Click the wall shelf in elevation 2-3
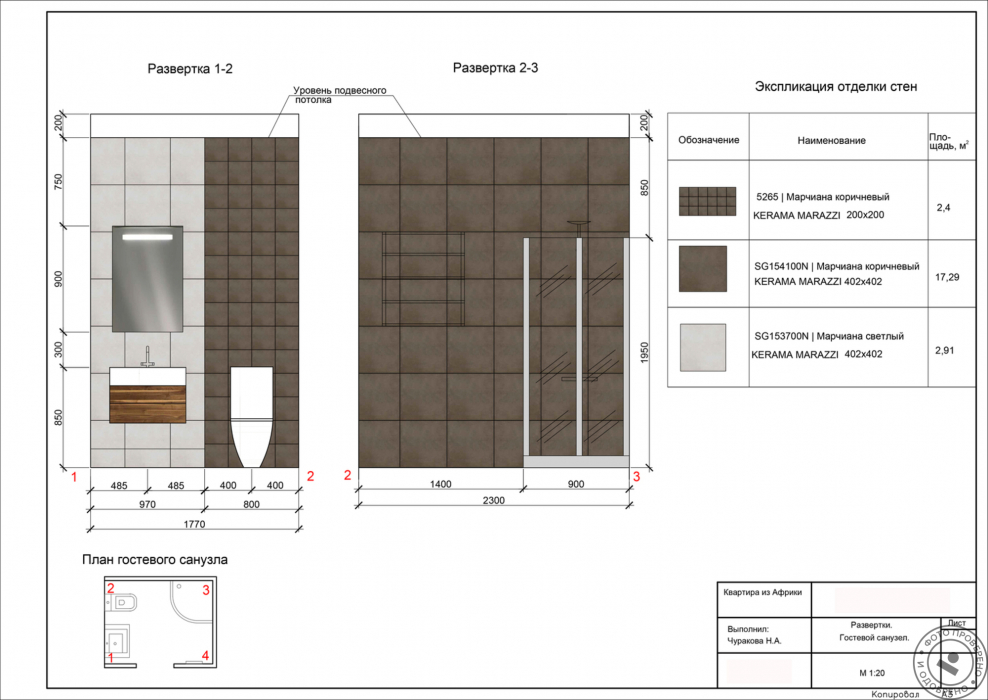Image resolution: width=988 pixels, height=700 pixels. coord(424,280)
